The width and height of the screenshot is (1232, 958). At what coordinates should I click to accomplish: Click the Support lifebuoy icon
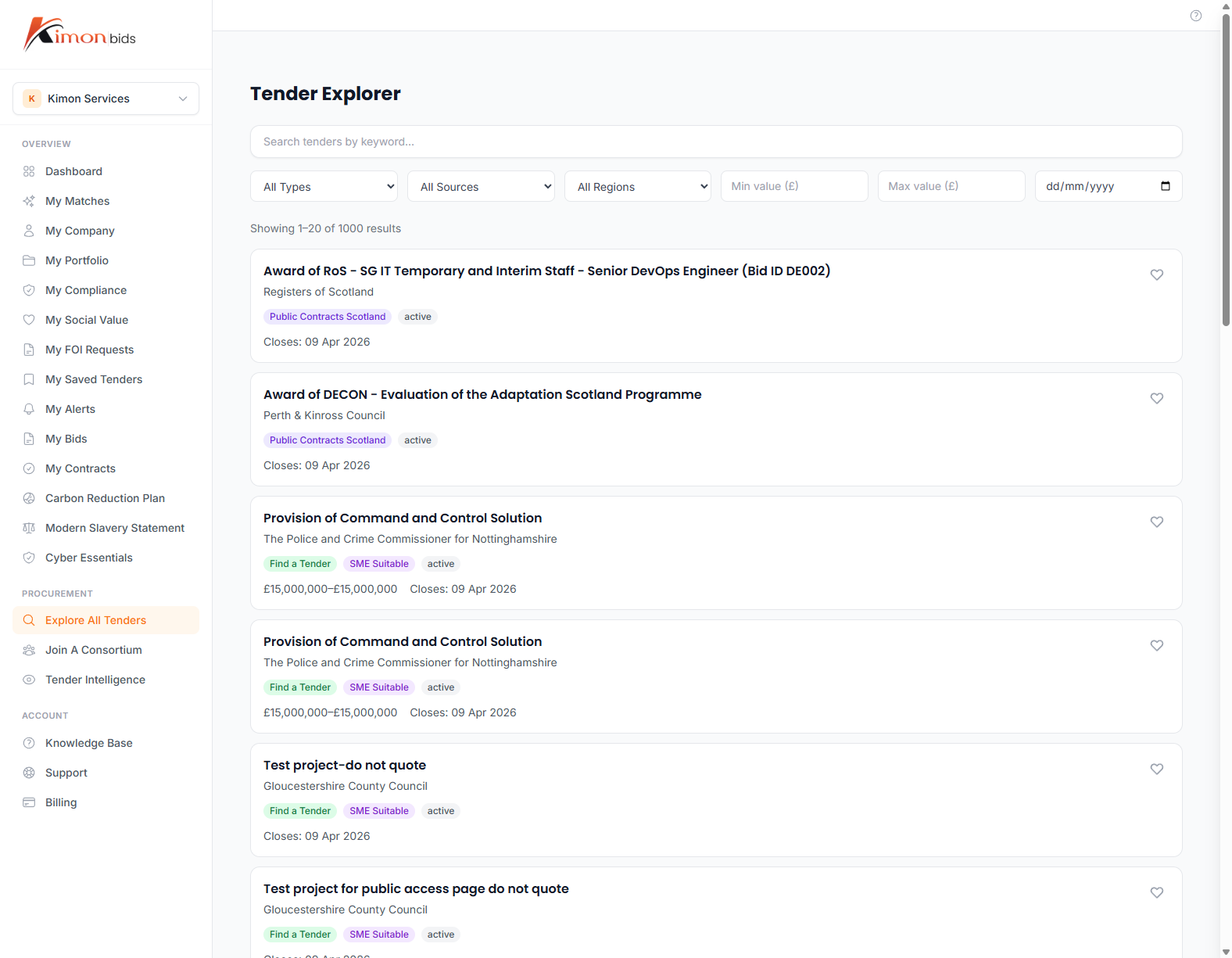click(29, 773)
